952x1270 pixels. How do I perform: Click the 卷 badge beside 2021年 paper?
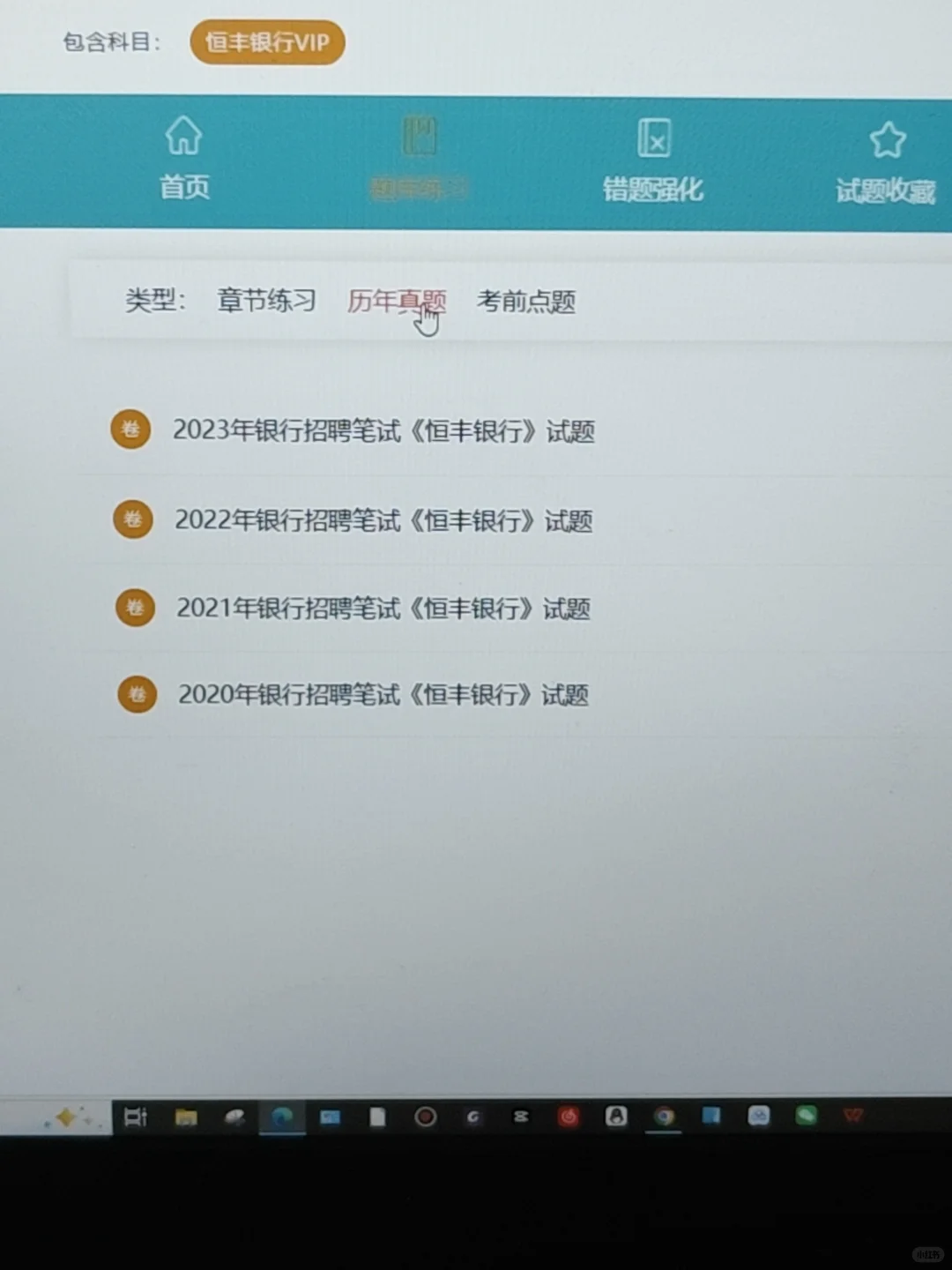135,607
